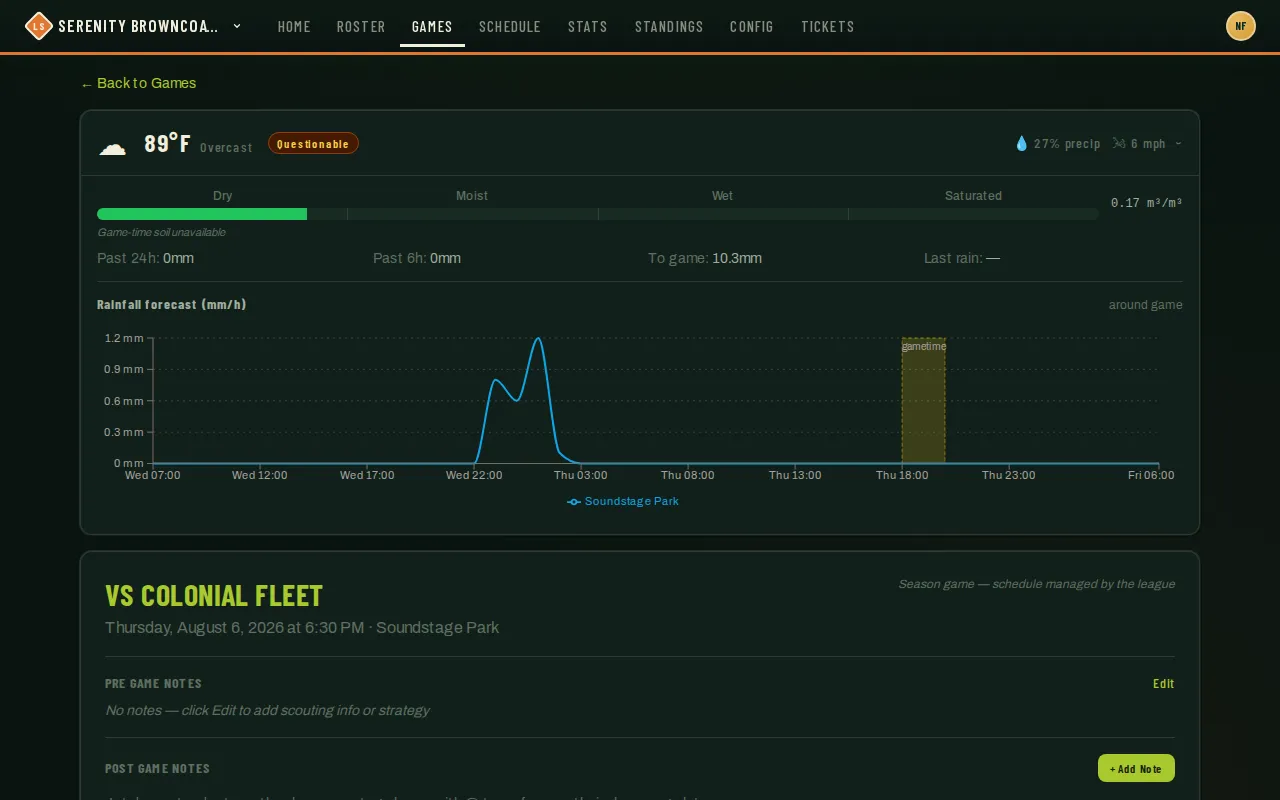1280x800 pixels.
Task: Click the 'To game: 10.3mm' value
Action: (x=705, y=258)
